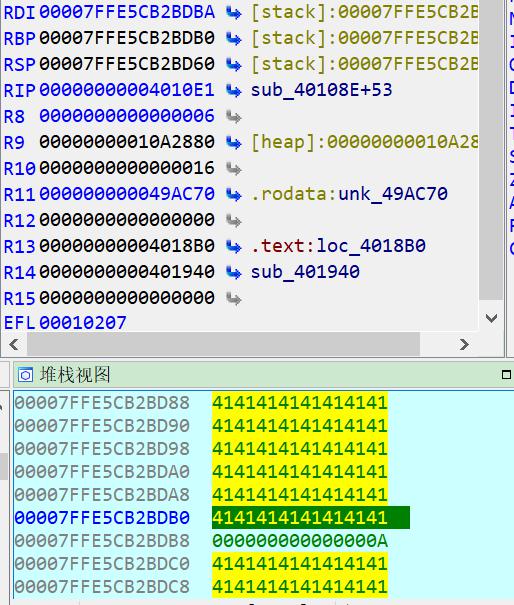
Task: Click the [stack] reference for RBP
Action: click(364, 38)
